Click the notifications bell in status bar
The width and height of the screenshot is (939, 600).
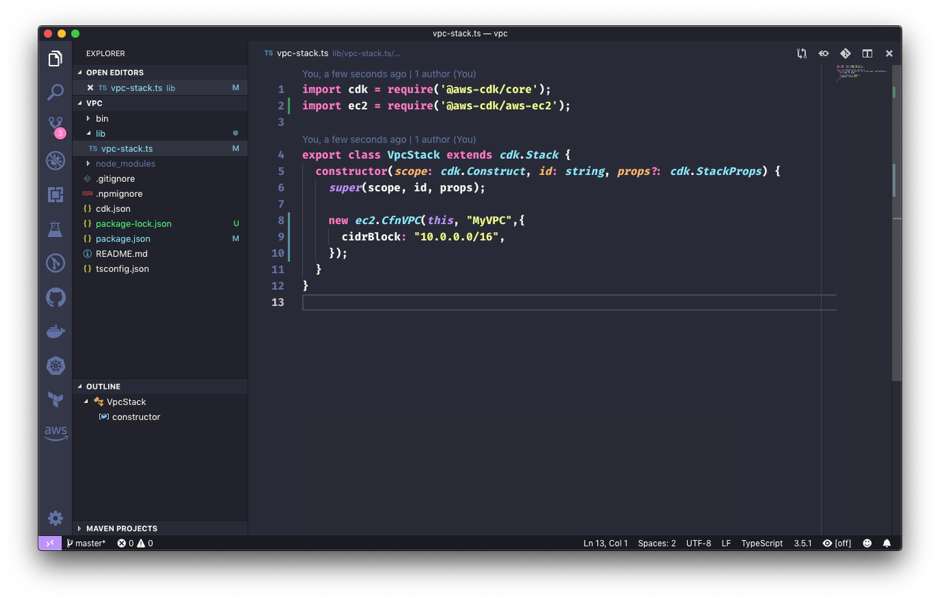tap(886, 543)
